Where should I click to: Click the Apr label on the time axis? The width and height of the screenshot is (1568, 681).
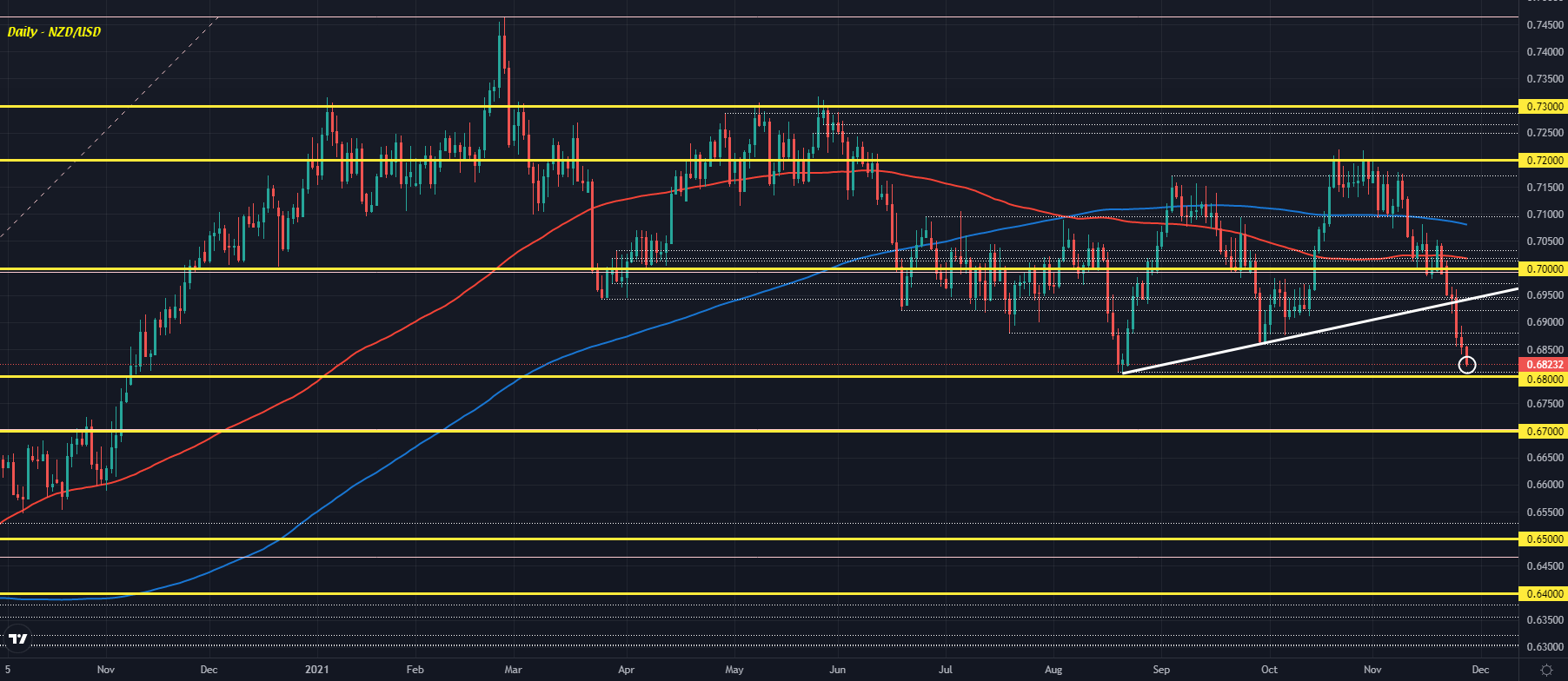point(626,670)
